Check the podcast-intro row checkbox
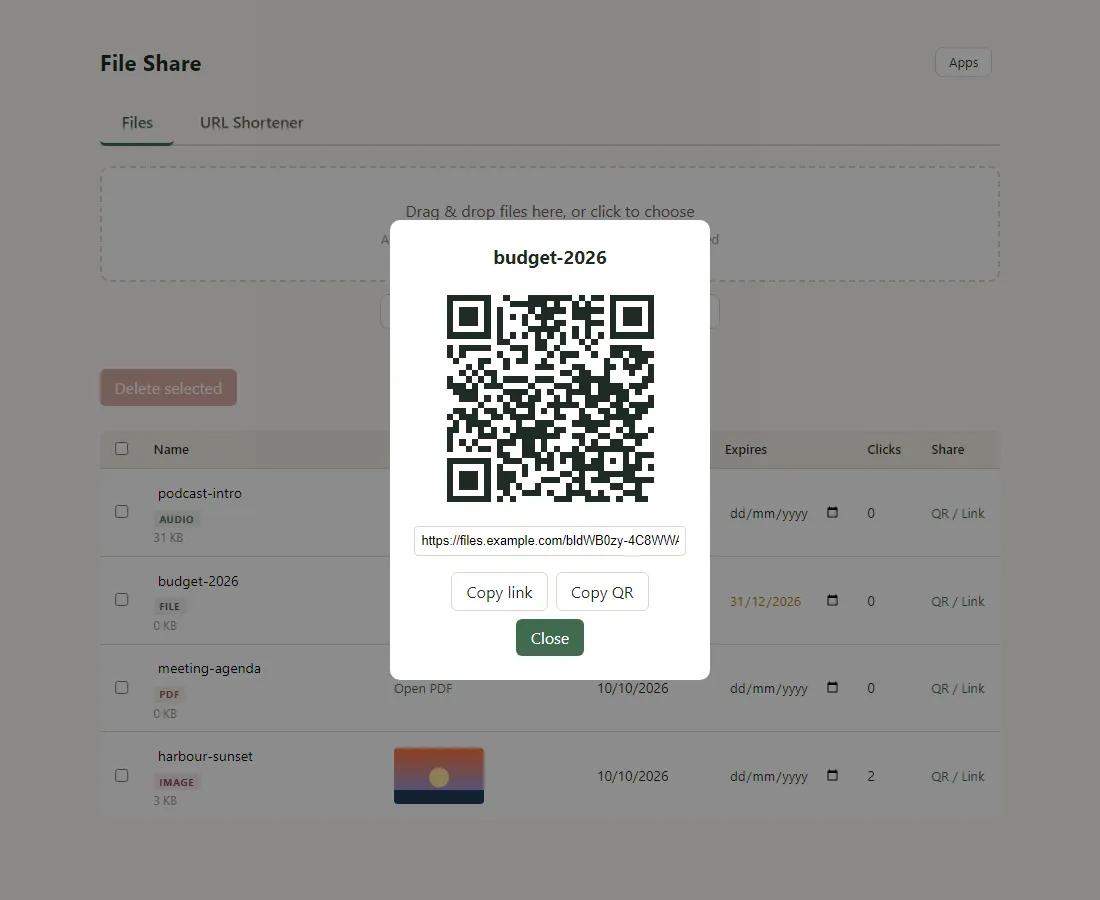Screen dimensions: 1100x900 tap(121, 511)
